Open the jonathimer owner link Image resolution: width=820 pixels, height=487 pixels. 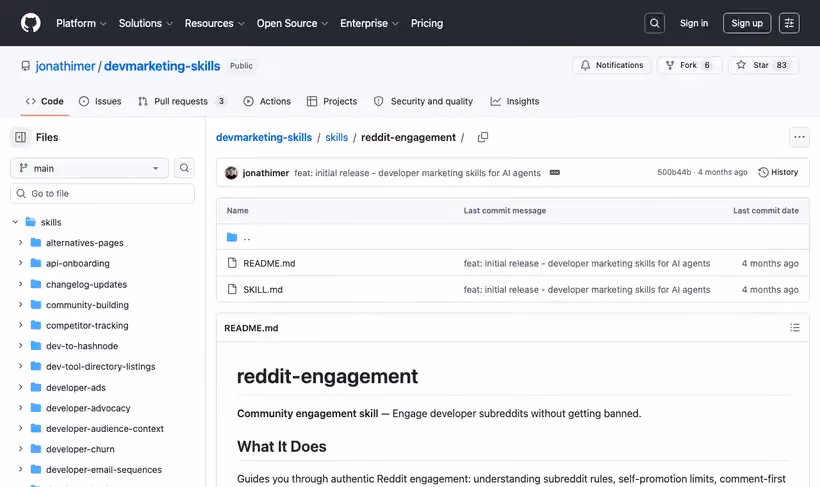(x=65, y=66)
